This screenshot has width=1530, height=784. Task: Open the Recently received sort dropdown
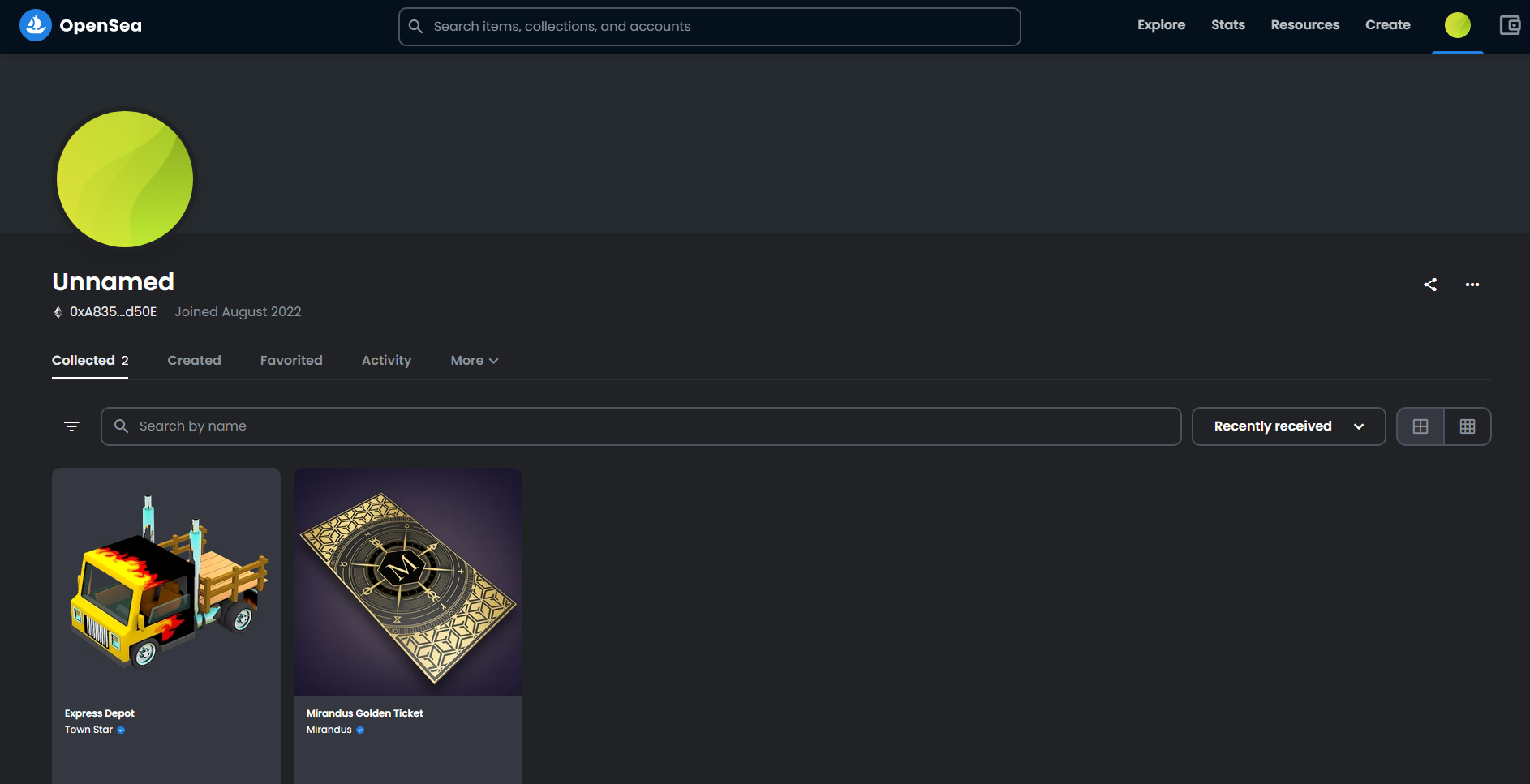point(1288,426)
